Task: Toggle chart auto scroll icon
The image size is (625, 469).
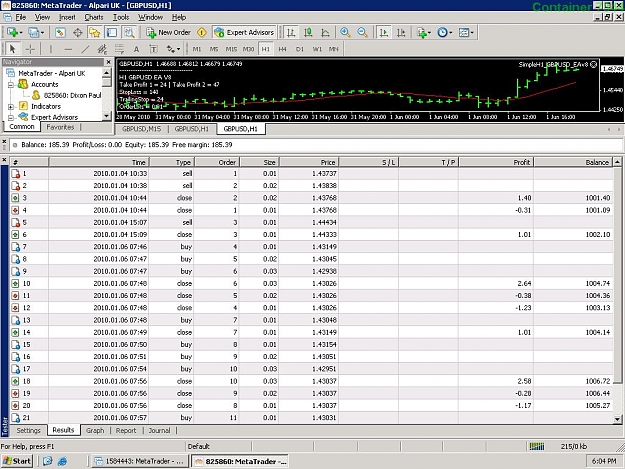Action: (x=383, y=33)
